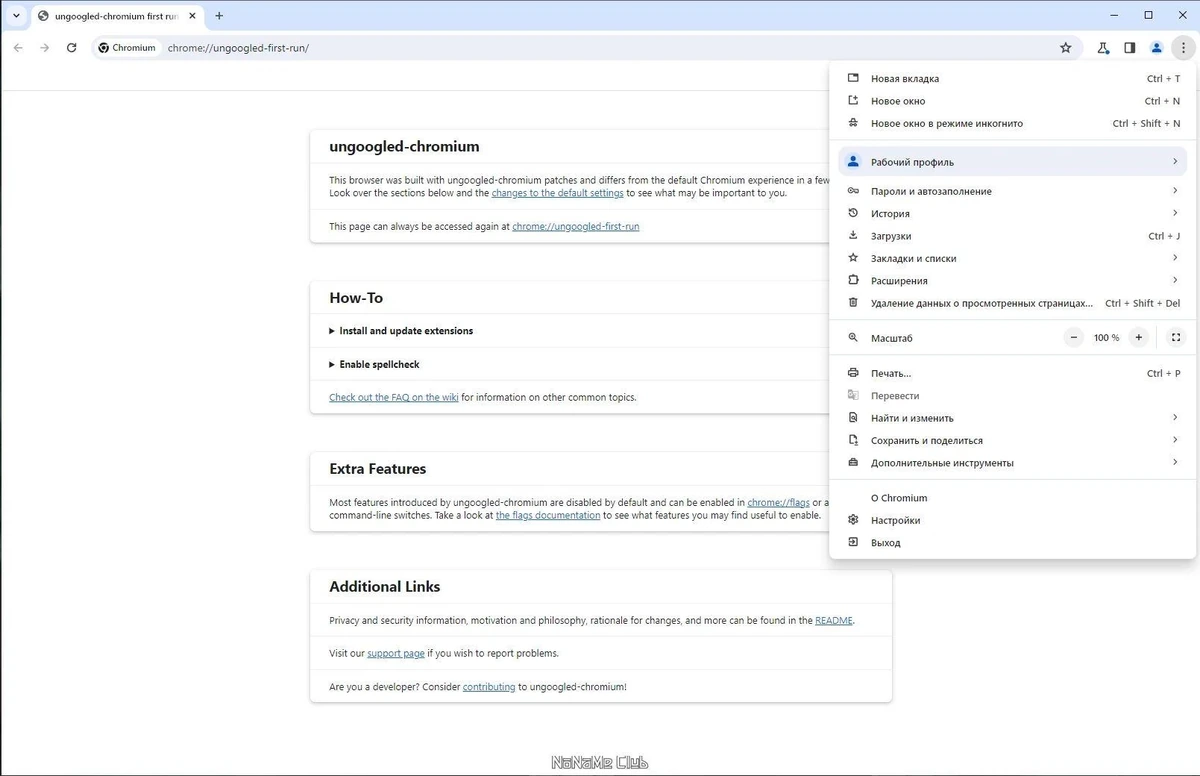Open the Chrome Labs flask icon
1200x776 pixels.
(x=1103, y=47)
